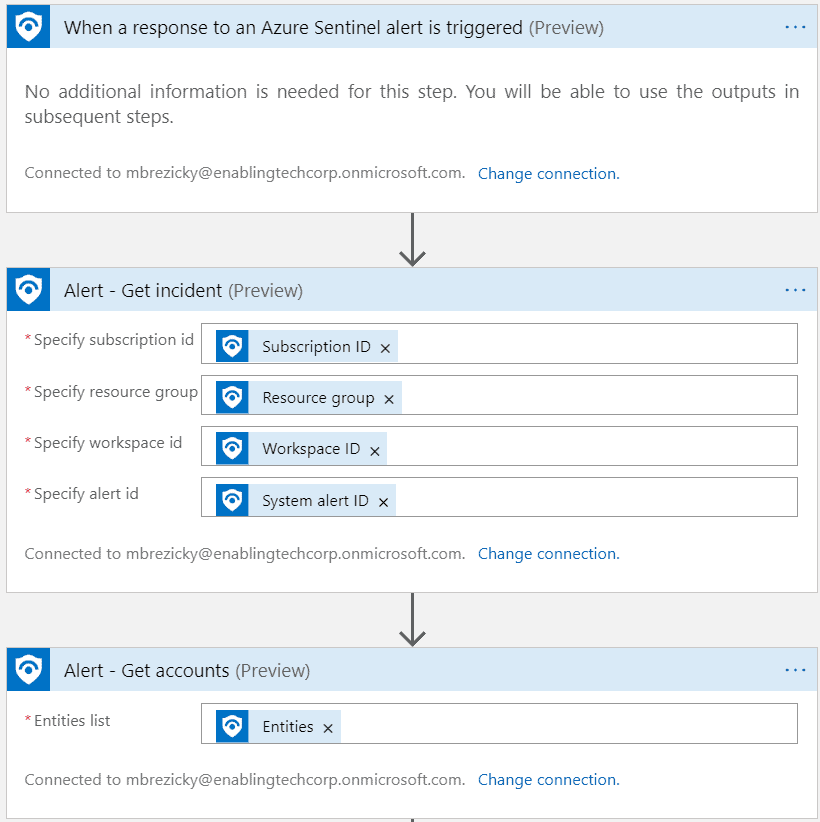This screenshot has height=822, width=820.
Task: Select the Entities dynamic token
Action: click(278, 726)
